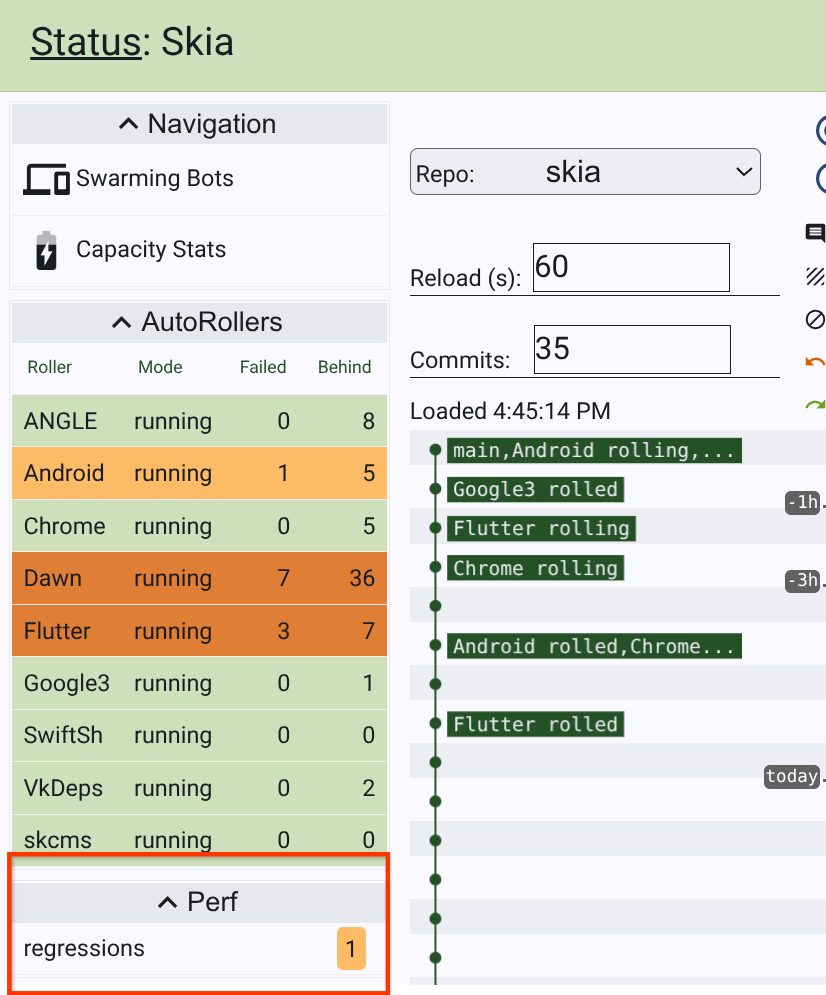This screenshot has width=826, height=995.
Task: Click the circle-slash block icon
Action: tap(815, 319)
